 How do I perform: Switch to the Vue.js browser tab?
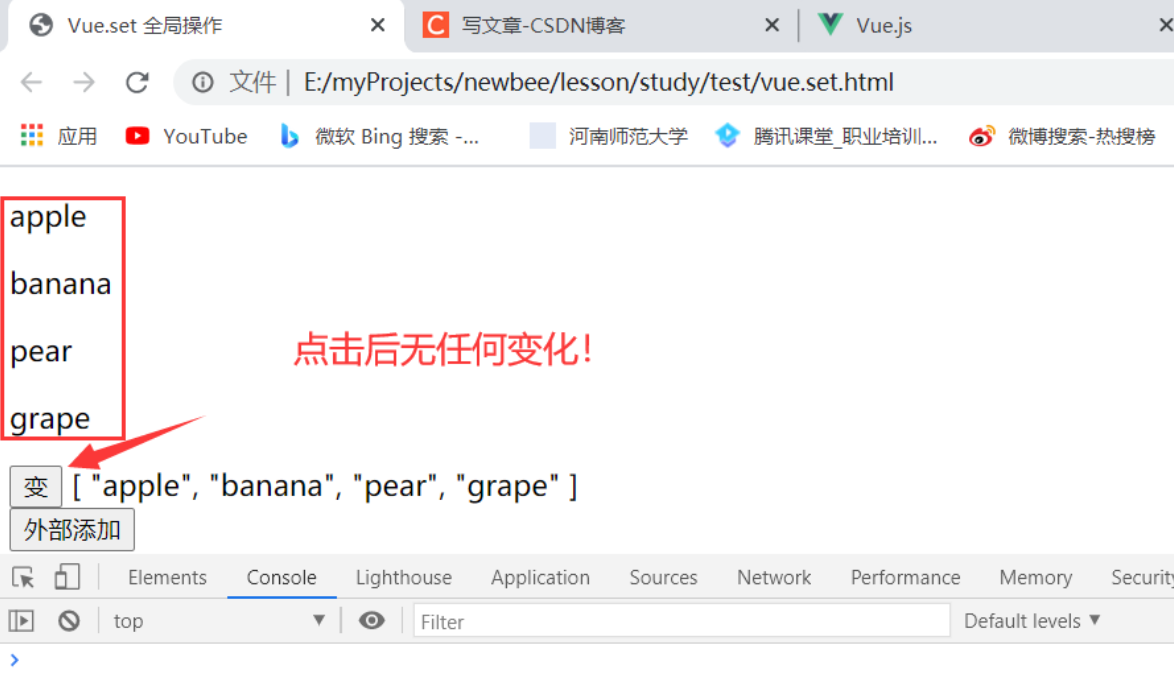point(865,25)
